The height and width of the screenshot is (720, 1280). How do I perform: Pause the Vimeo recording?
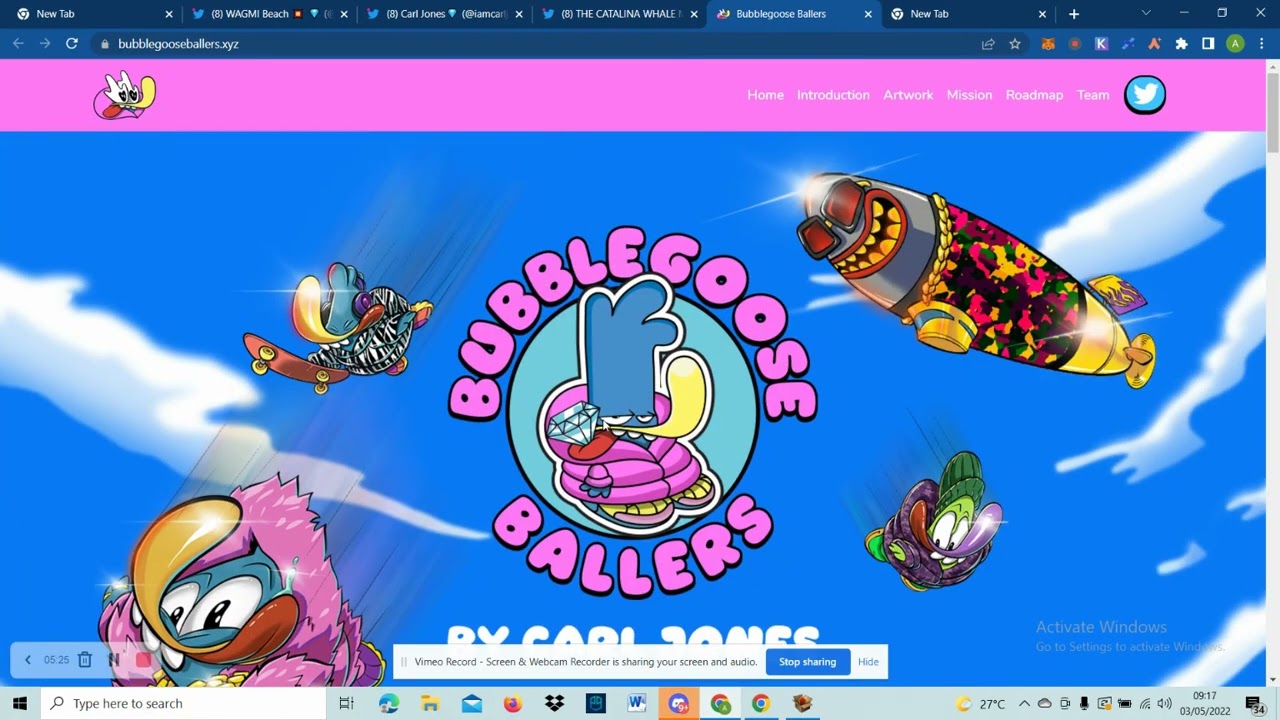113,660
